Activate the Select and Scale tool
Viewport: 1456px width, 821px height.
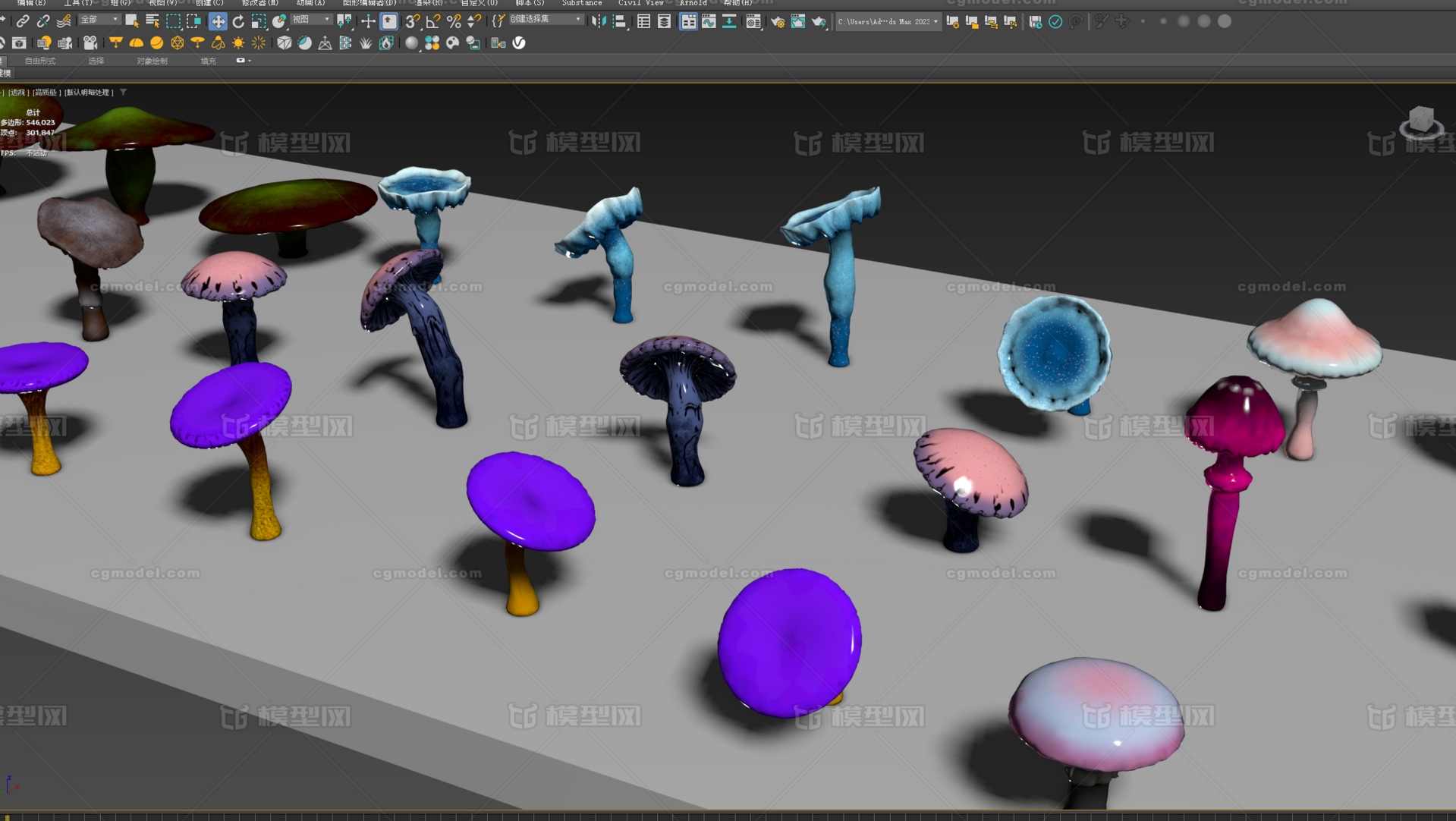259,21
